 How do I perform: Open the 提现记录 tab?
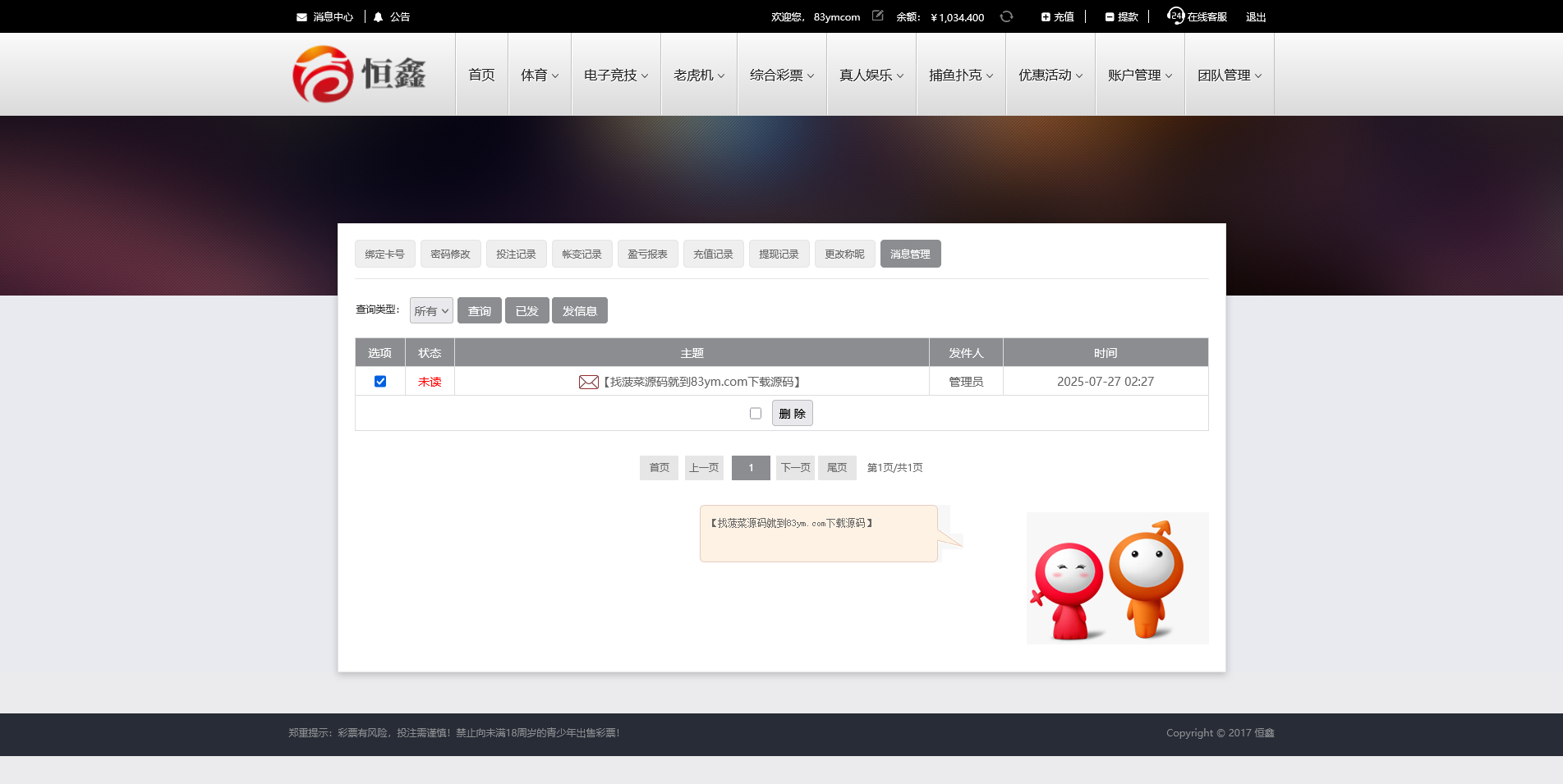tap(779, 254)
